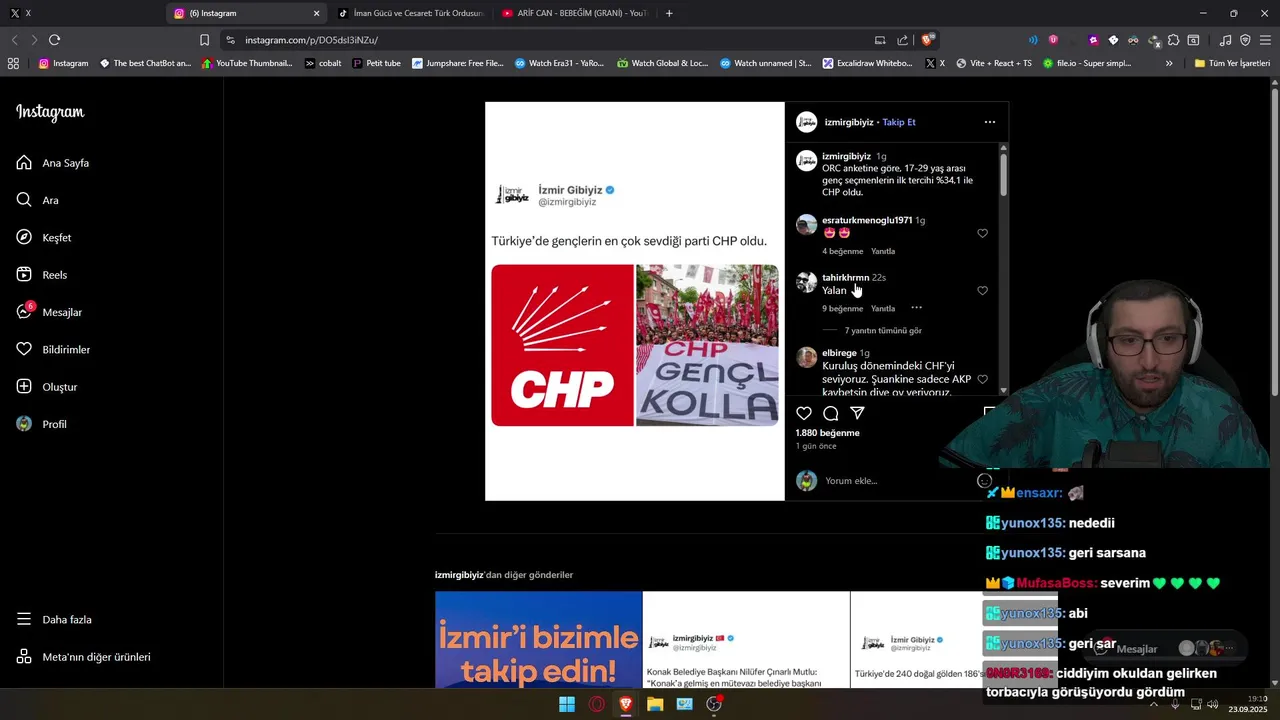Open Brave Shields lion icon
This screenshot has width=1280, height=720.
tap(928, 40)
